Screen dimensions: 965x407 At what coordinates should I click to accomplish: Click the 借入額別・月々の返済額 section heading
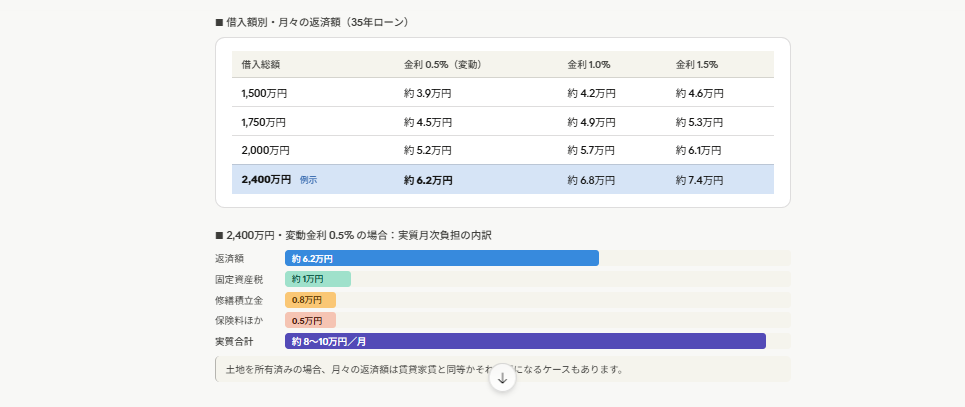[312, 22]
